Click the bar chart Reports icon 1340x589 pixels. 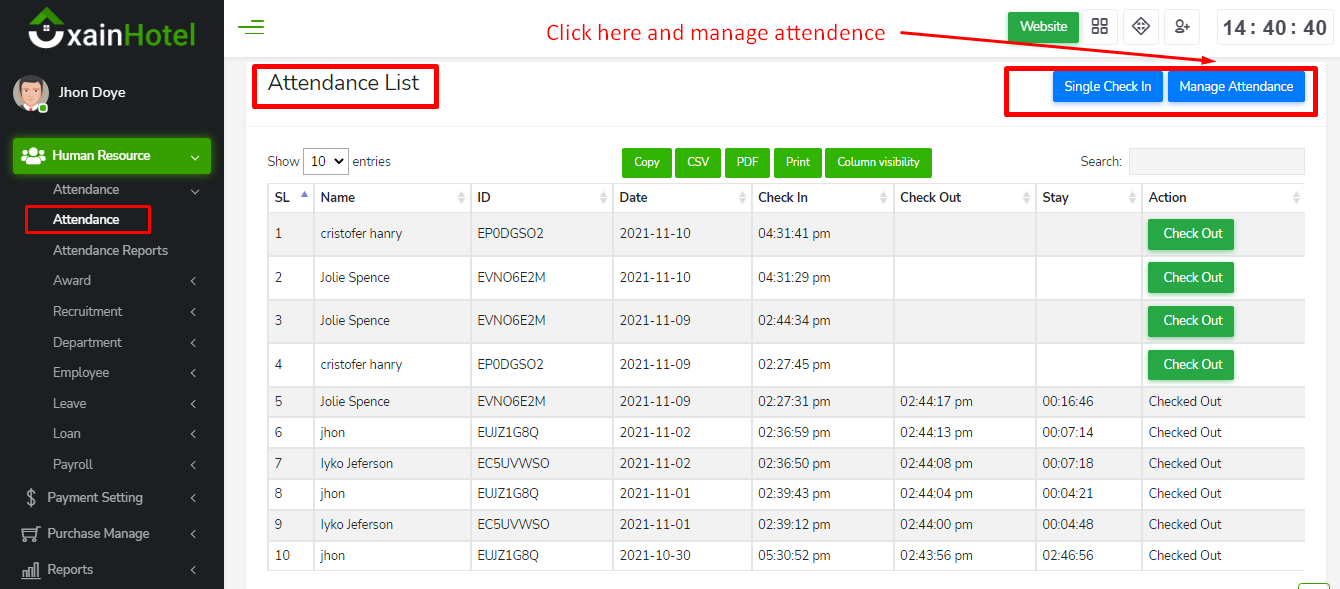pyautogui.click(x=31, y=570)
